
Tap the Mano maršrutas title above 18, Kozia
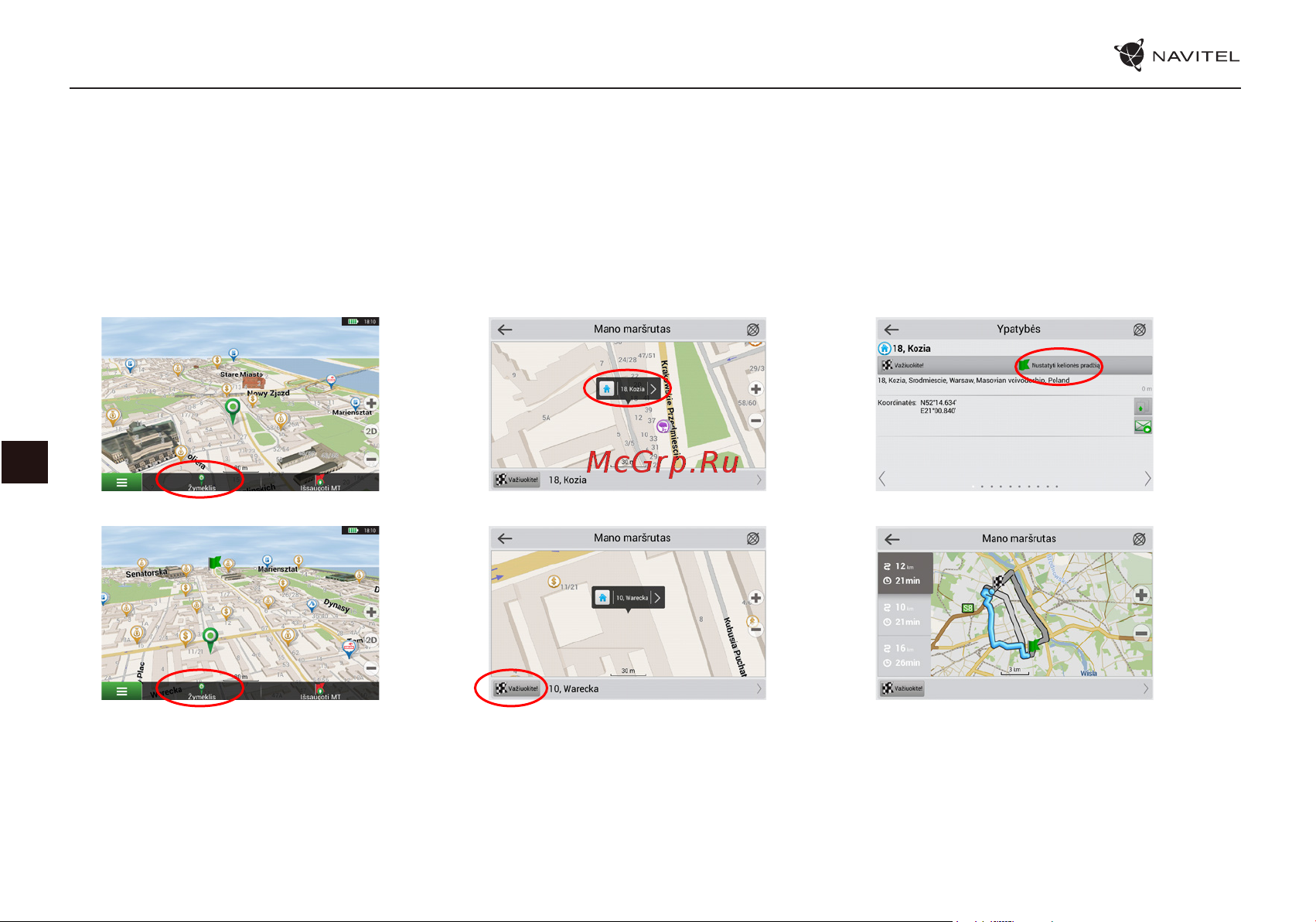632,329
